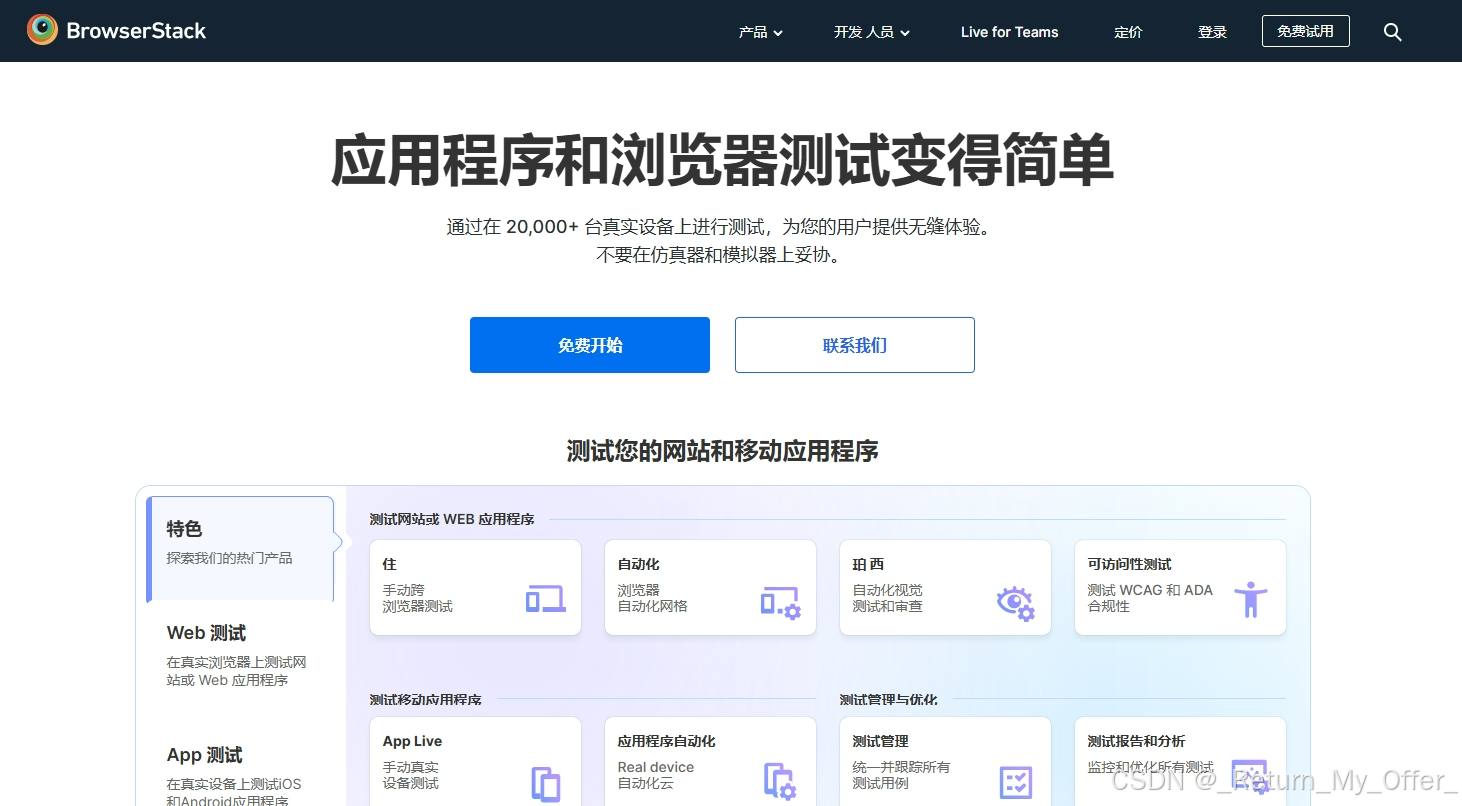
Task: Select the 特色 tab in sidebar
Action: click(241, 549)
